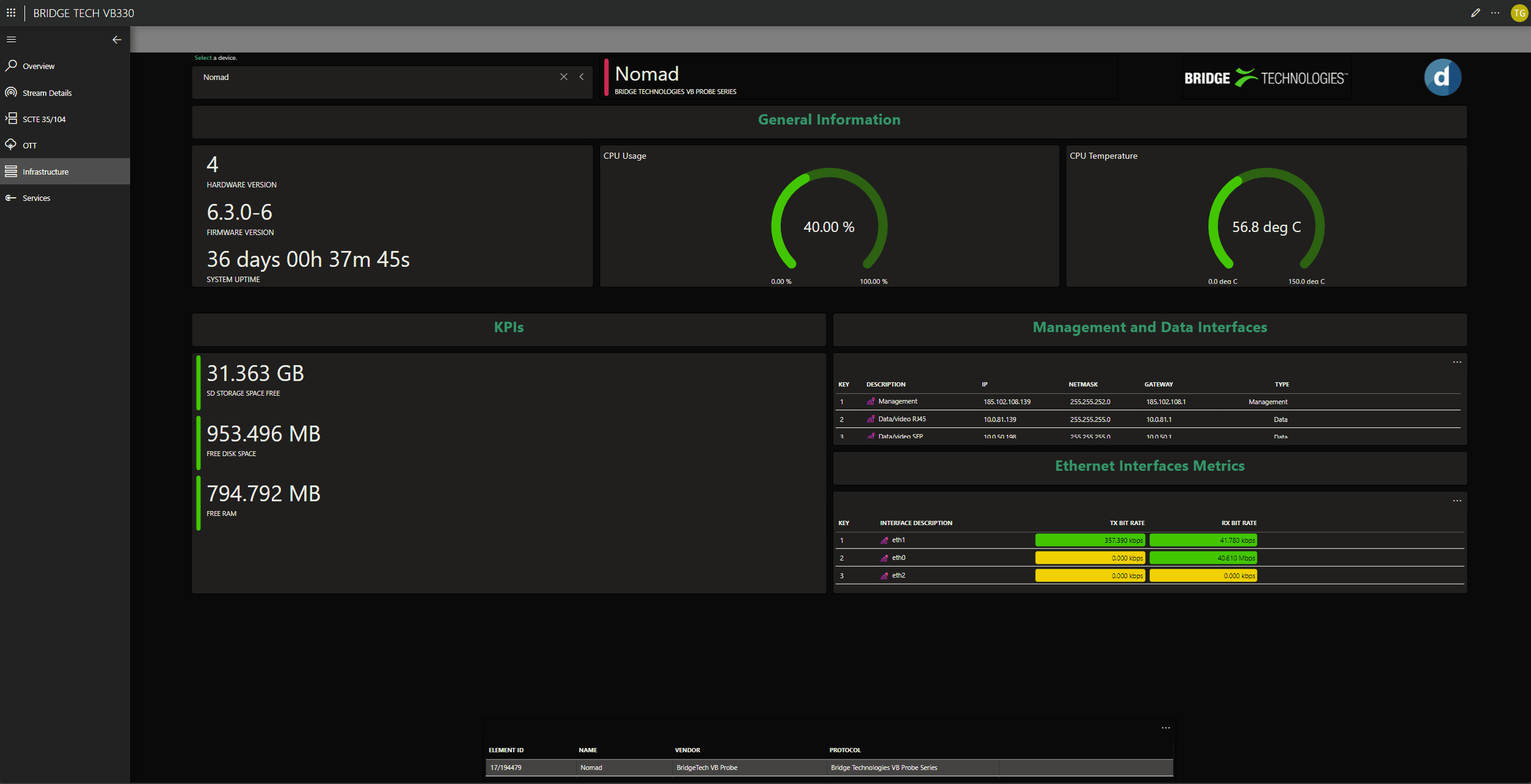Click the Bridge Technologies logo
Image resolution: width=1531 pixels, height=784 pixels.
pos(1266,78)
